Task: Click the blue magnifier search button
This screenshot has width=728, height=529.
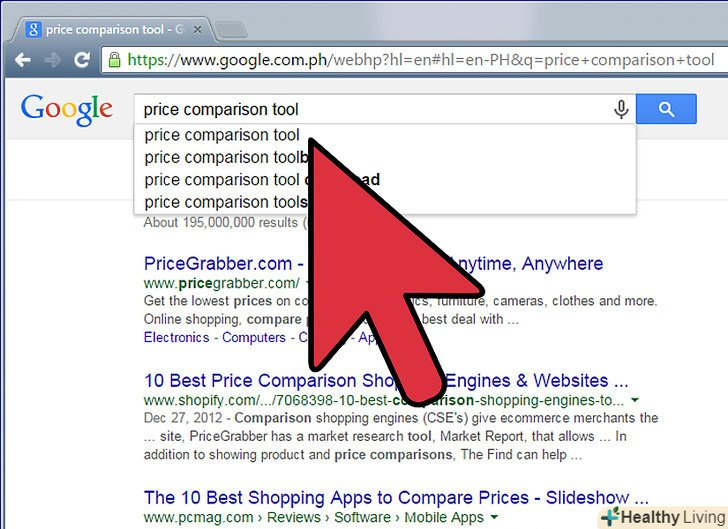Action: (x=666, y=109)
